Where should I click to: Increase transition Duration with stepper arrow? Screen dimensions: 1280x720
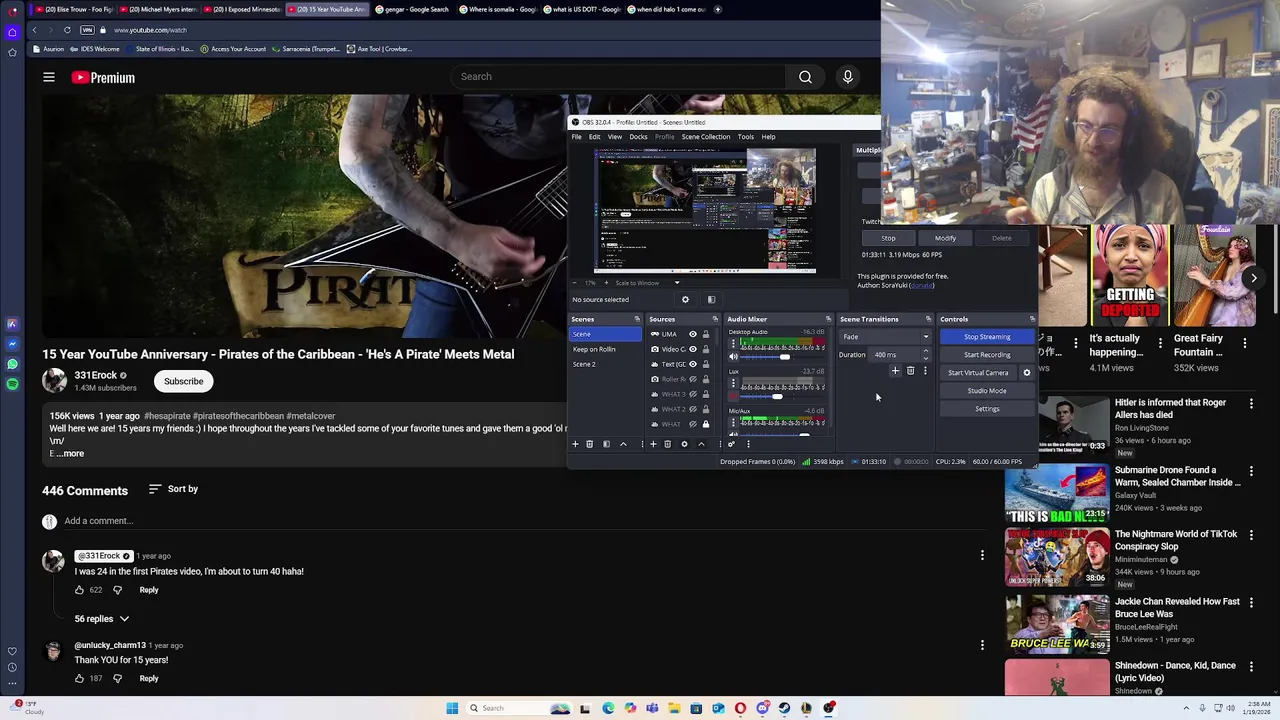pos(925,351)
